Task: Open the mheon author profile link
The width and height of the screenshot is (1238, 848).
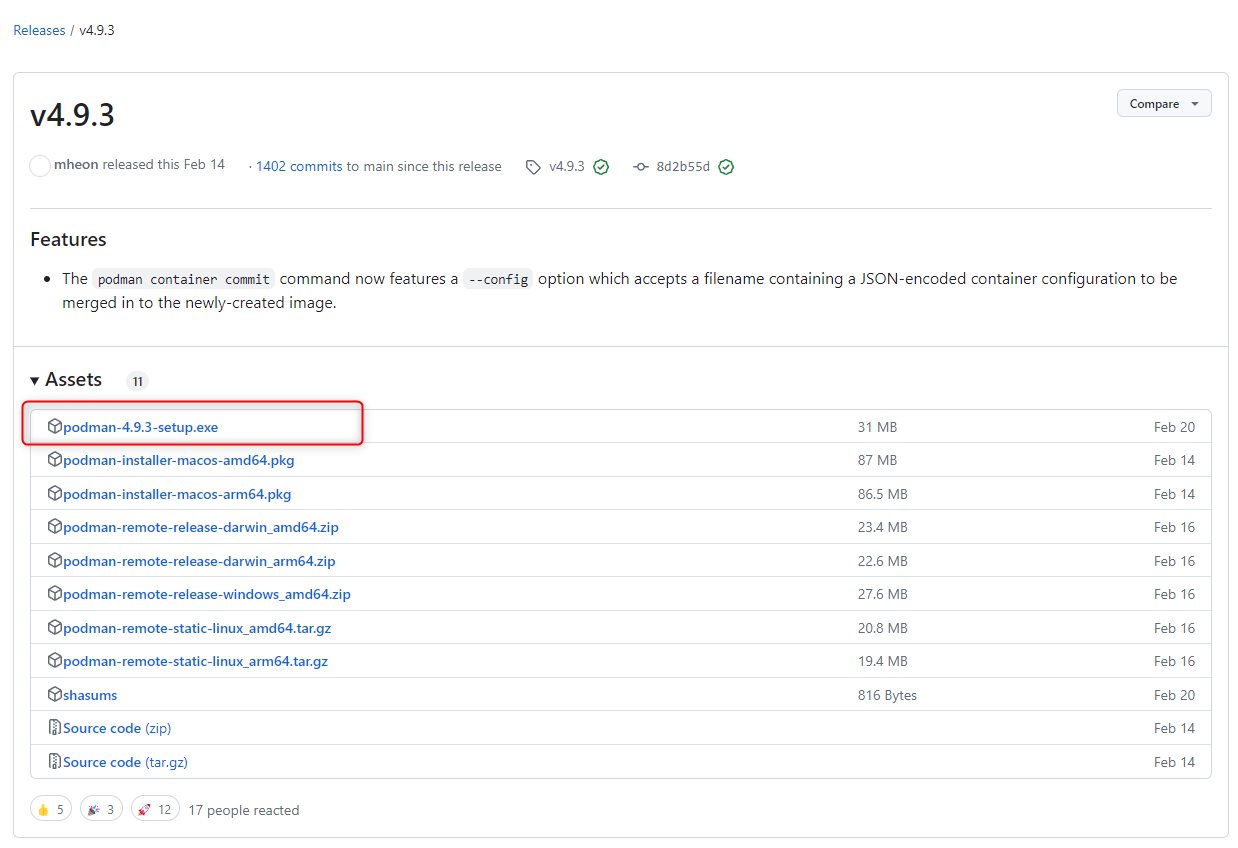Action: tap(76, 165)
